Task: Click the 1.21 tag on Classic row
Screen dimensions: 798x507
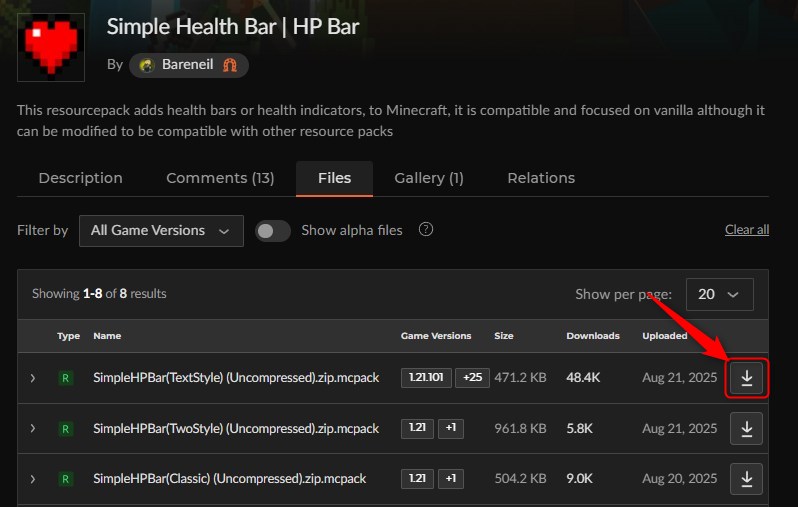Action: click(417, 478)
